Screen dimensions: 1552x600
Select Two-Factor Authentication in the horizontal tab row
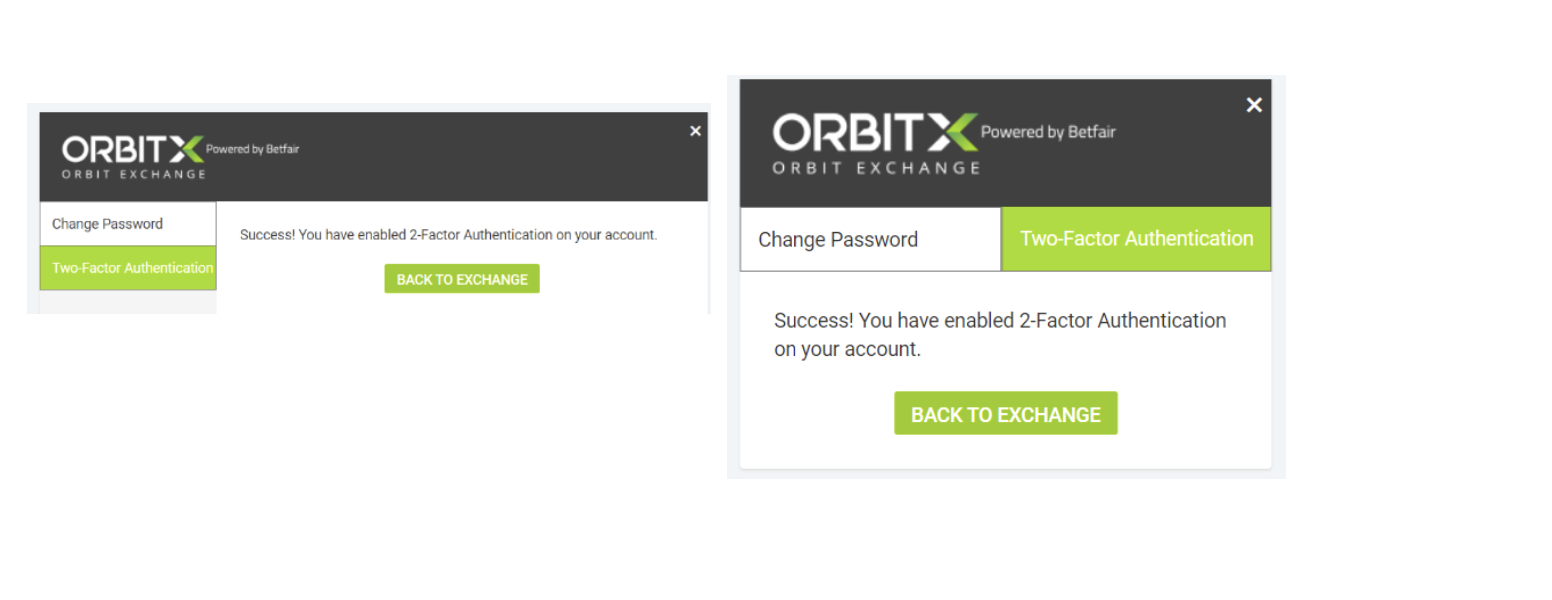1136,239
